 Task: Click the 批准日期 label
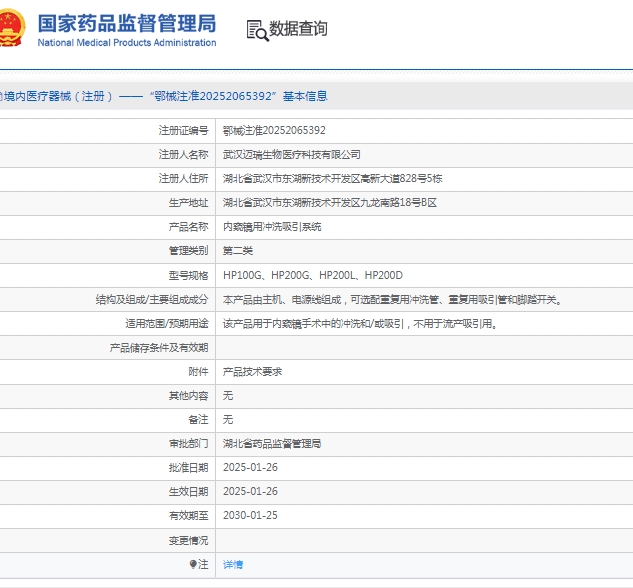pos(189,467)
